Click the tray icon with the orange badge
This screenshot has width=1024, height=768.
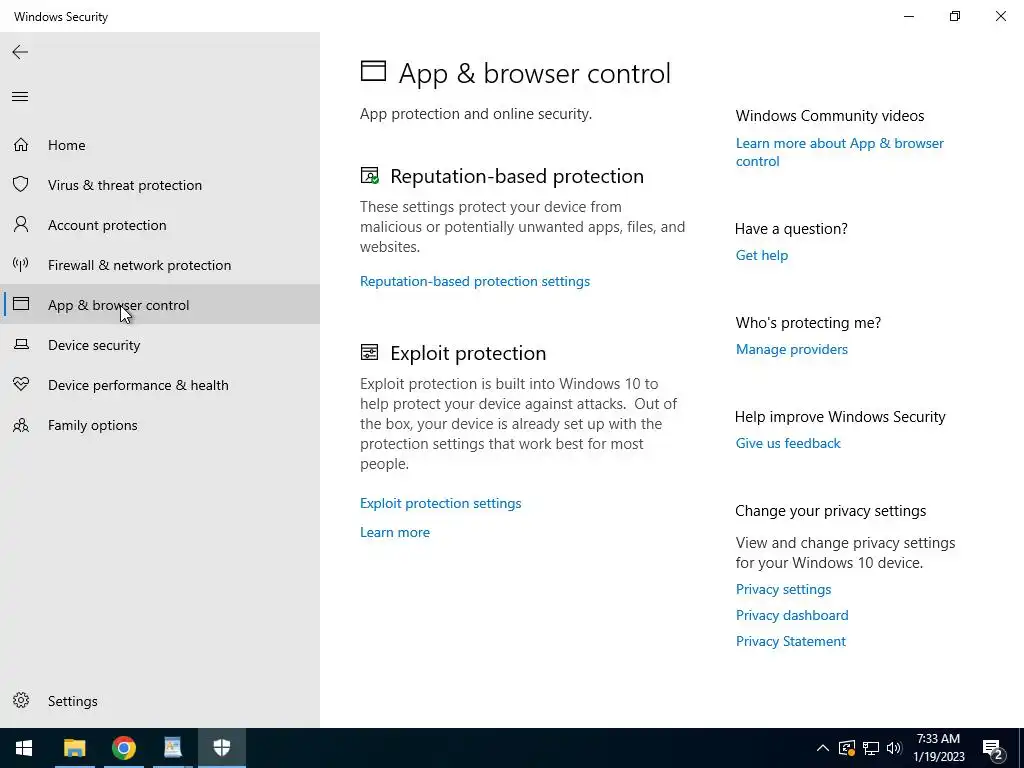point(847,748)
